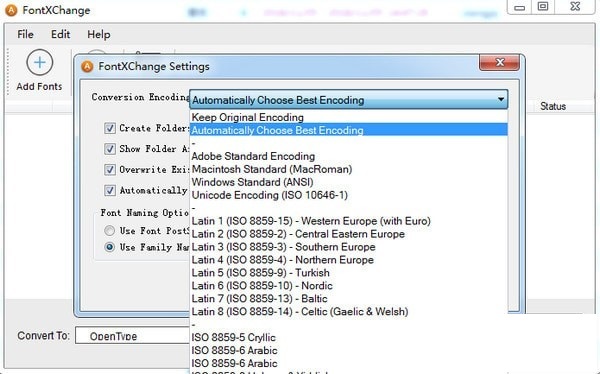Minimize the FontXChange main window
Viewport: 600px width, 374px height.
point(519,7)
